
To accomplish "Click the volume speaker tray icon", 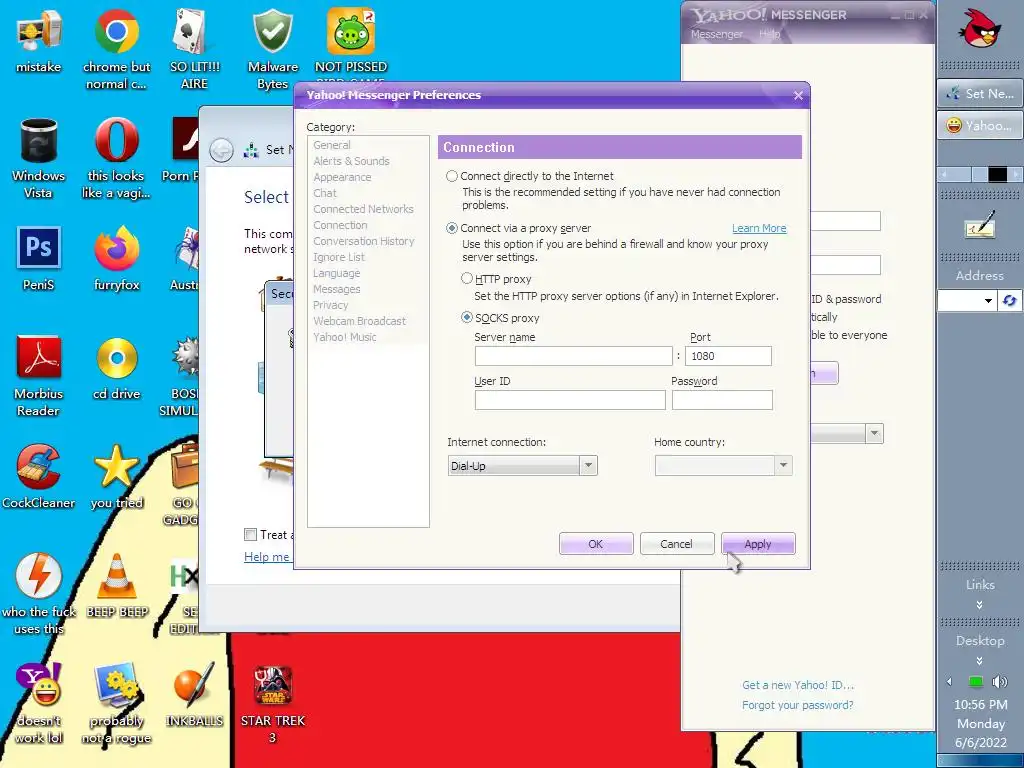I will 999,682.
